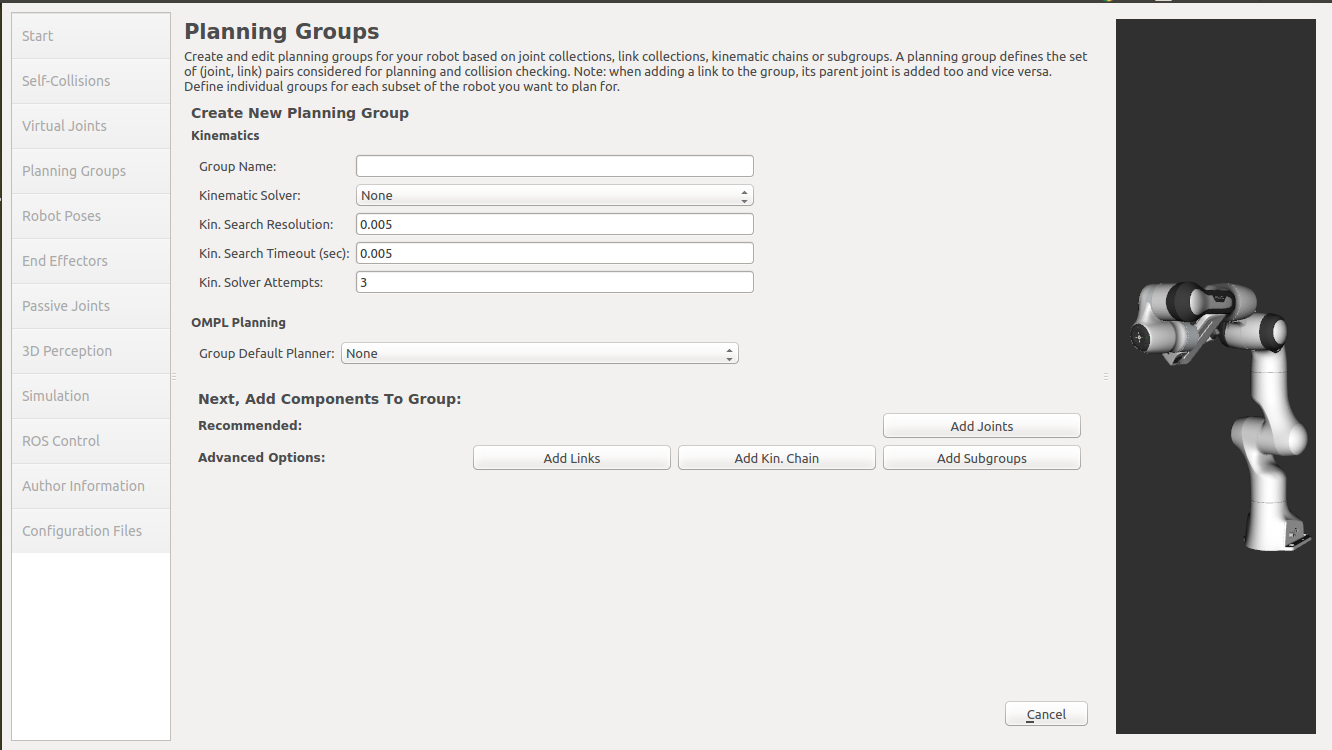Open End Effectors section

tap(91, 261)
